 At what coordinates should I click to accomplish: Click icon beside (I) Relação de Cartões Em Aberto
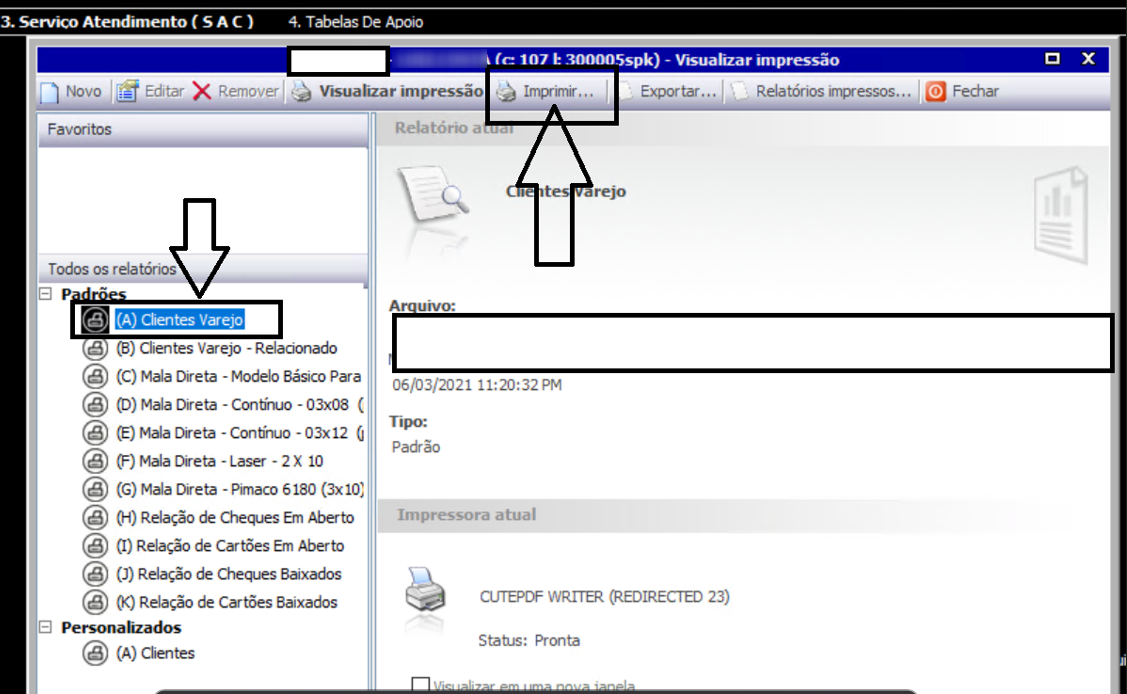point(95,545)
